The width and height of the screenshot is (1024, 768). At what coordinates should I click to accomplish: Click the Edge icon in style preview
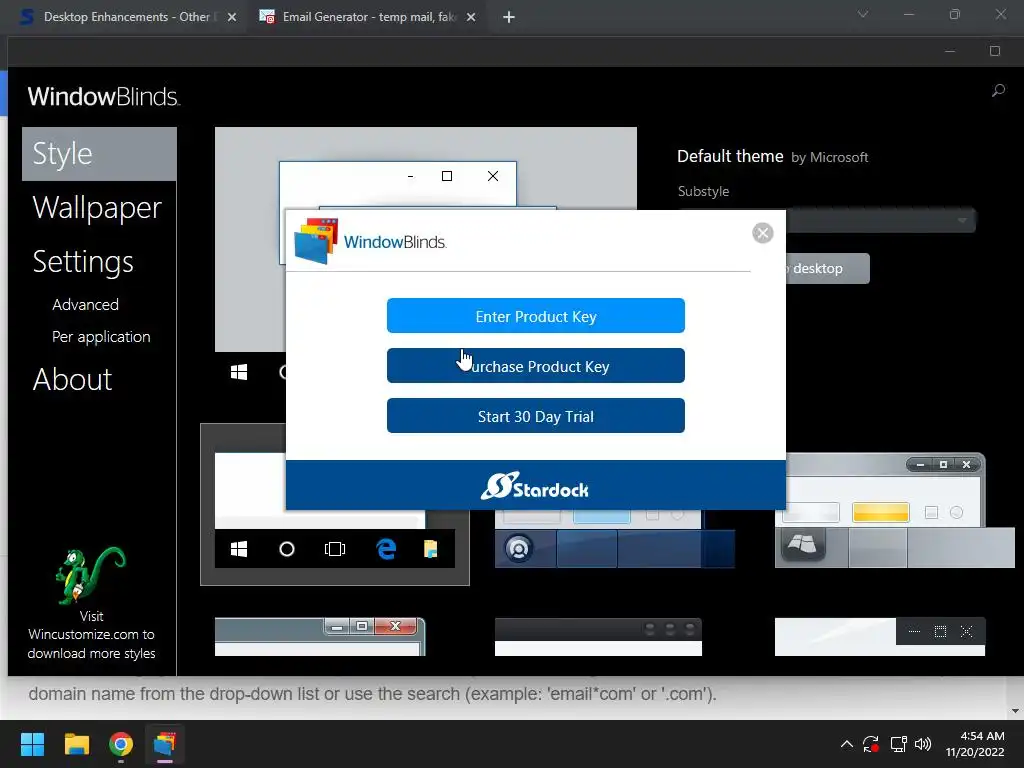point(386,549)
